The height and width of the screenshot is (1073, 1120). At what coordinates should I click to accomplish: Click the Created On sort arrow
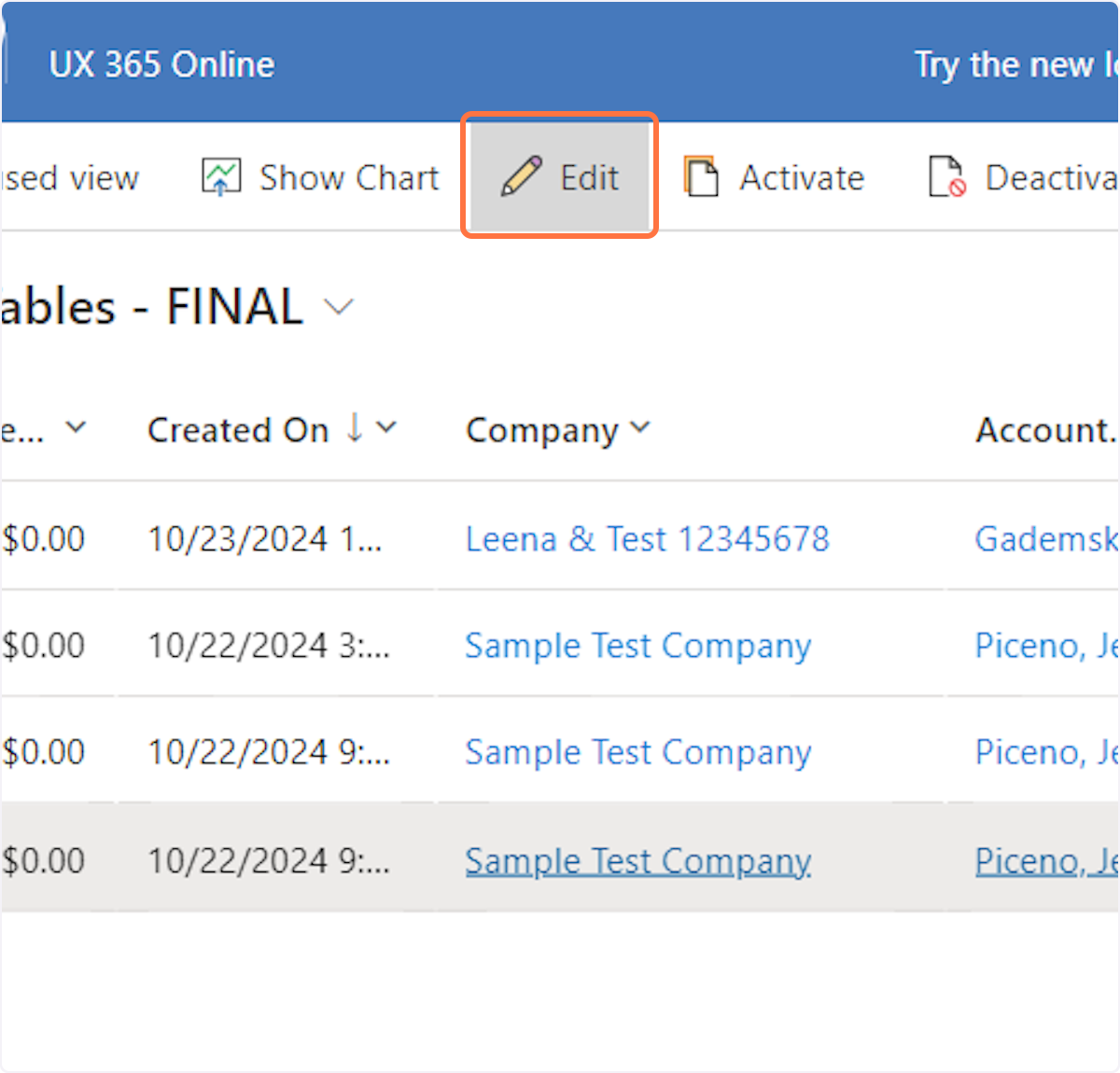pos(354,428)
